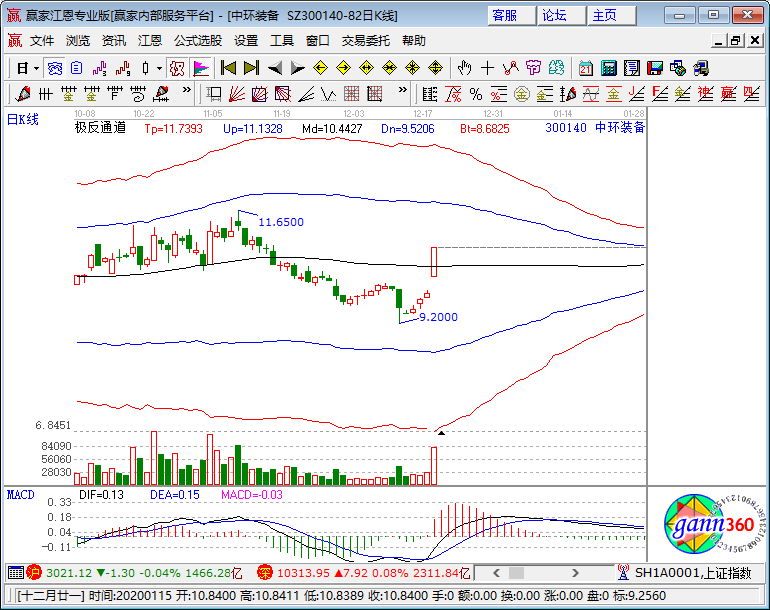Open the candlestick chart type dropdown arrow
The image size is (770, 610).
160,68
